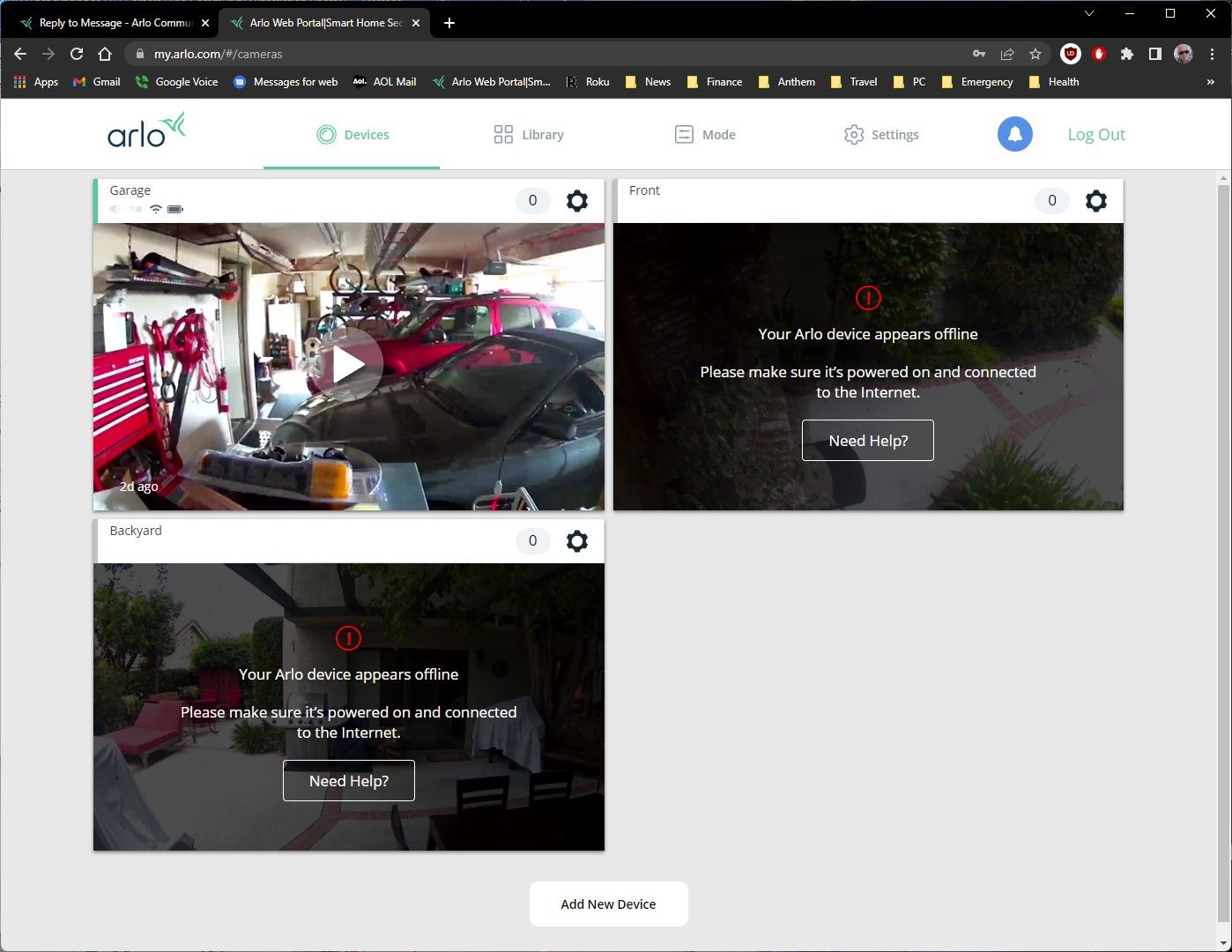
Task: Open the Chrome three-dot menu
Action: [x=1213, y=54]
